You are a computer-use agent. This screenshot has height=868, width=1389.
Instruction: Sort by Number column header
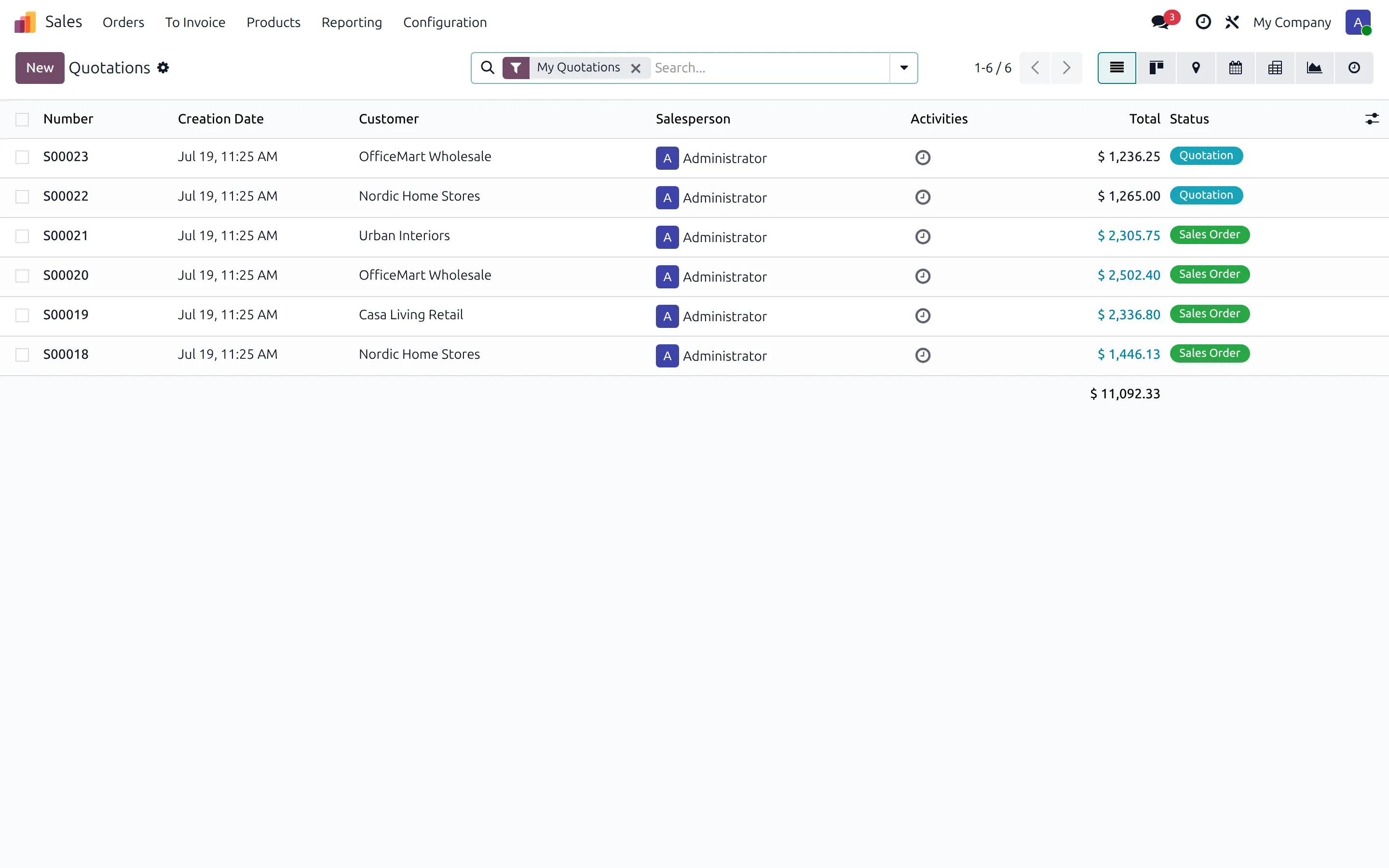point(68,119)
